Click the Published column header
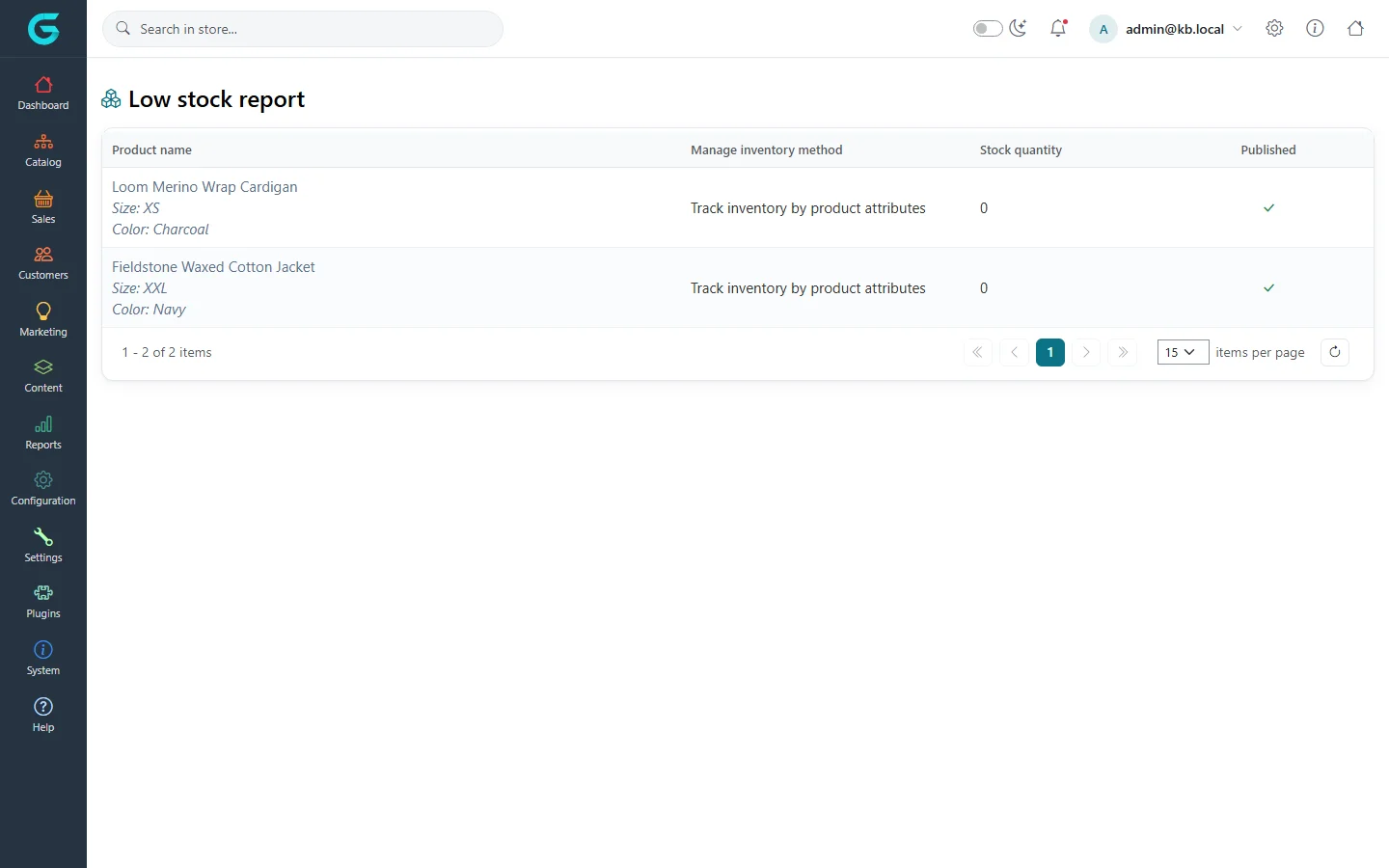1389x868 pixels. click(1268, 149)
